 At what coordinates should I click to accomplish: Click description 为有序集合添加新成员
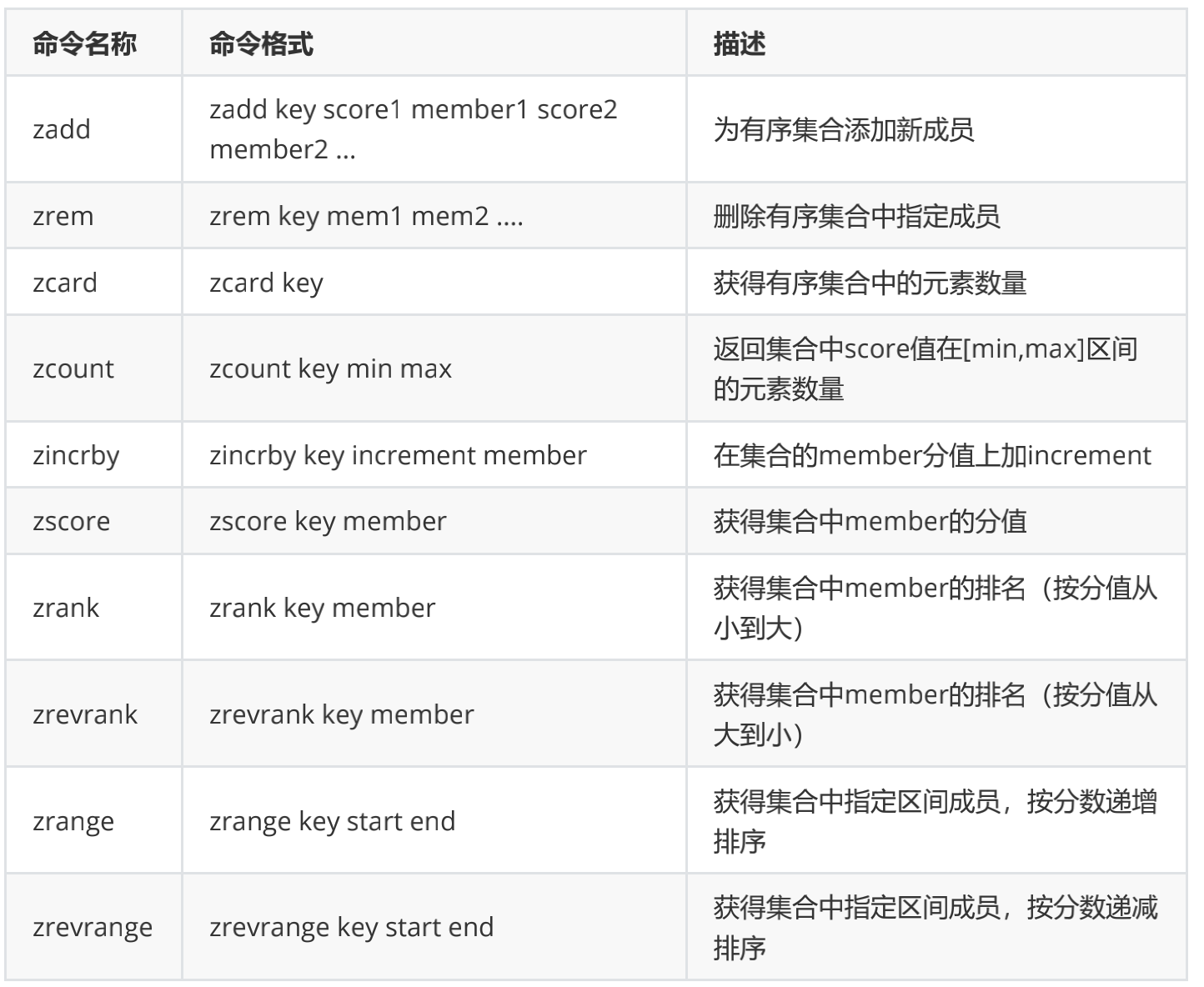[x=843, y=129]
